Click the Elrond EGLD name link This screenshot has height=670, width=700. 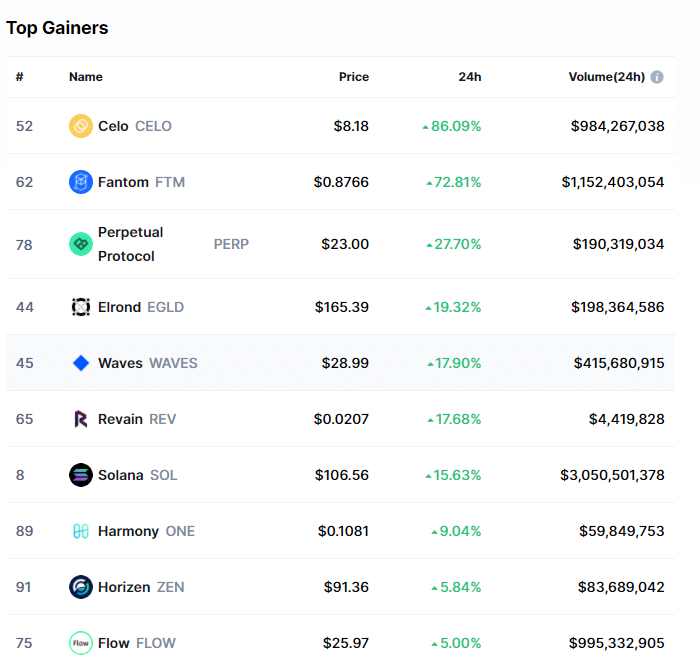pyautogui.click(x=140, y=307)
